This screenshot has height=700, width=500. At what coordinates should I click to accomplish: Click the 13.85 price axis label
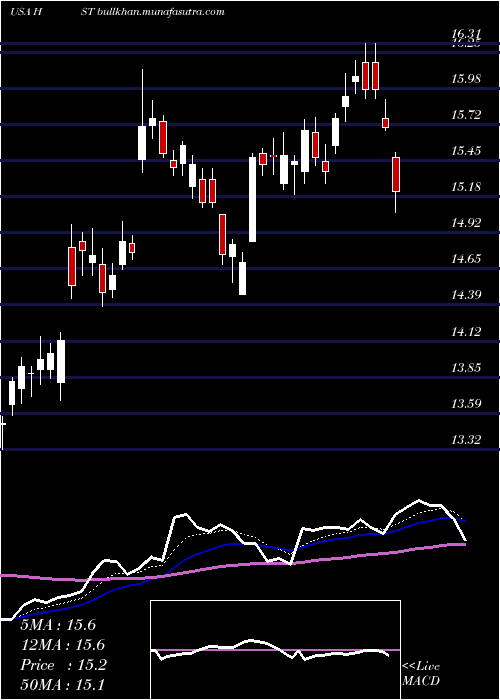[x=466, y=368]
